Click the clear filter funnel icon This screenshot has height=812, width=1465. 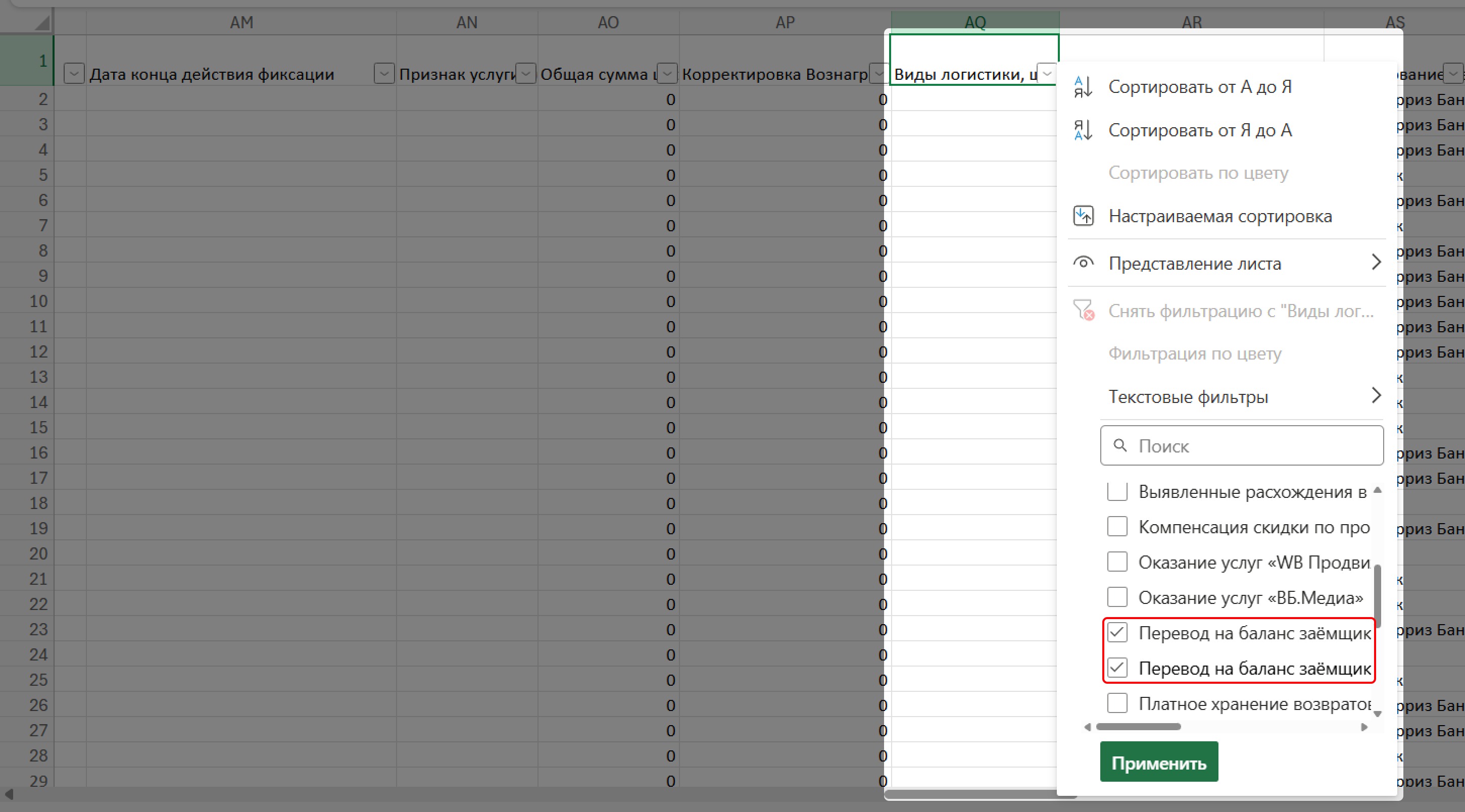1083,311
